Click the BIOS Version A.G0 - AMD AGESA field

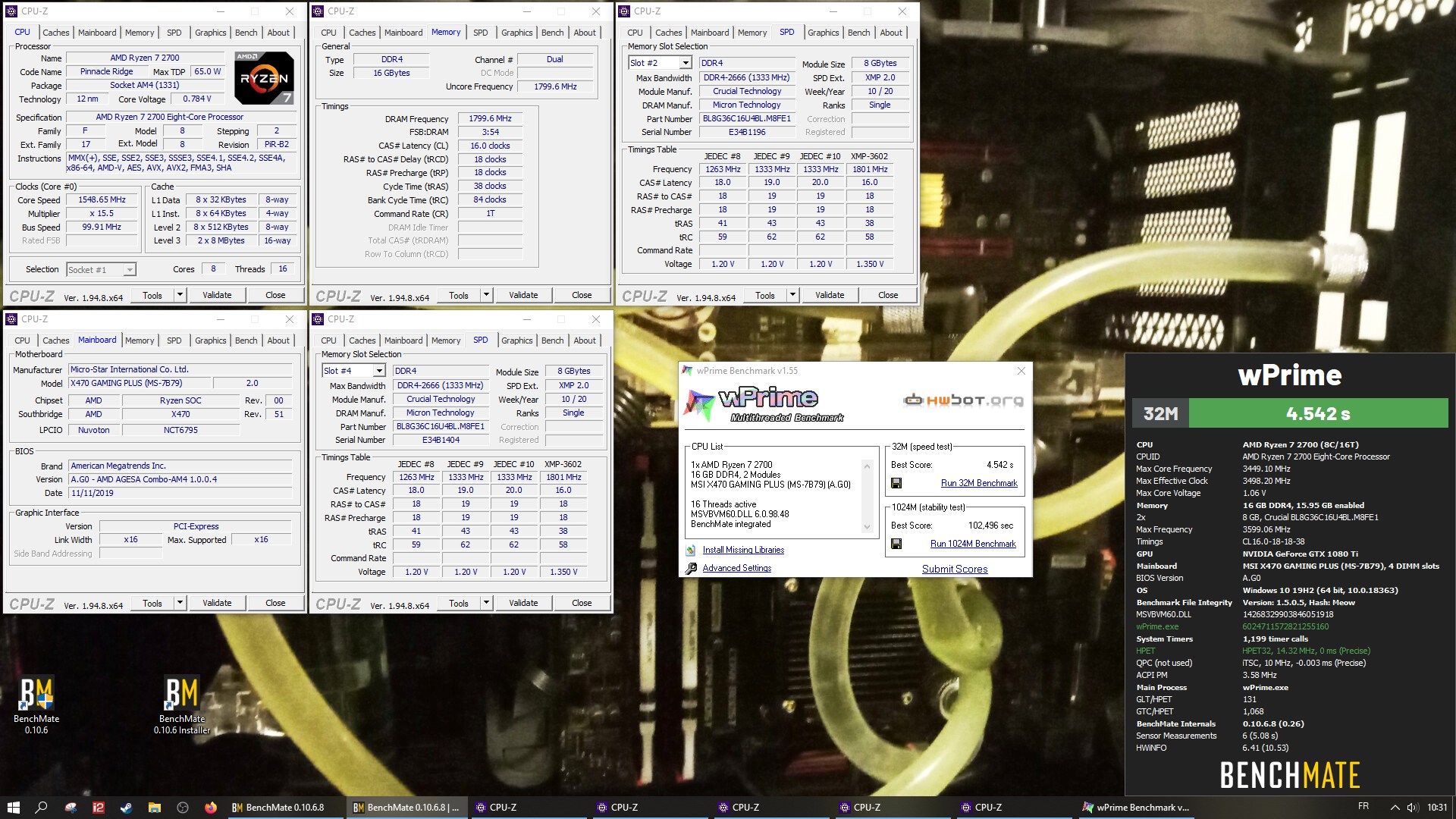(x=180, y=479)
